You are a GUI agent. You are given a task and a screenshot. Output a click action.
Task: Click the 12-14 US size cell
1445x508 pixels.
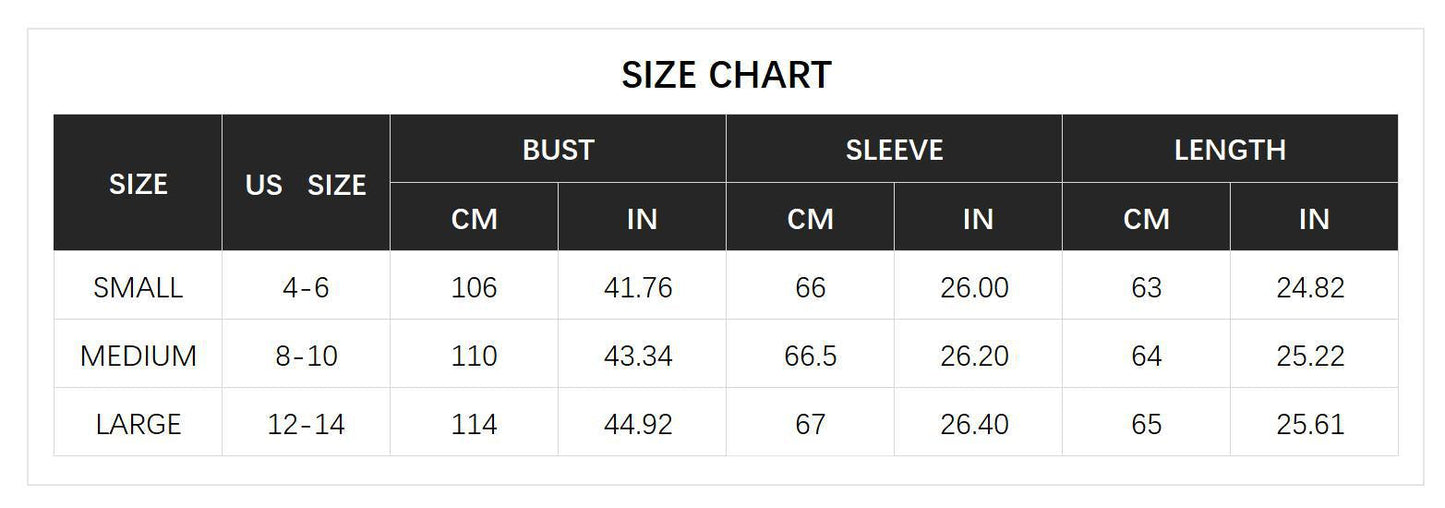(306, 424)
